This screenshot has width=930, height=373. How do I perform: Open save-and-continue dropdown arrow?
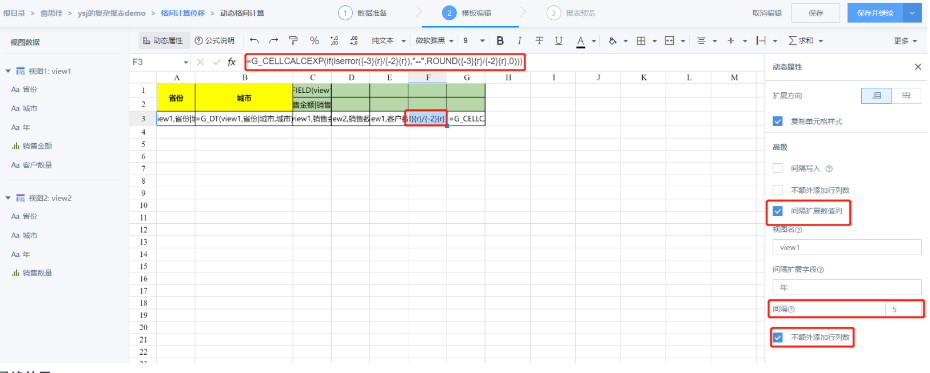(x=912, y=12)
